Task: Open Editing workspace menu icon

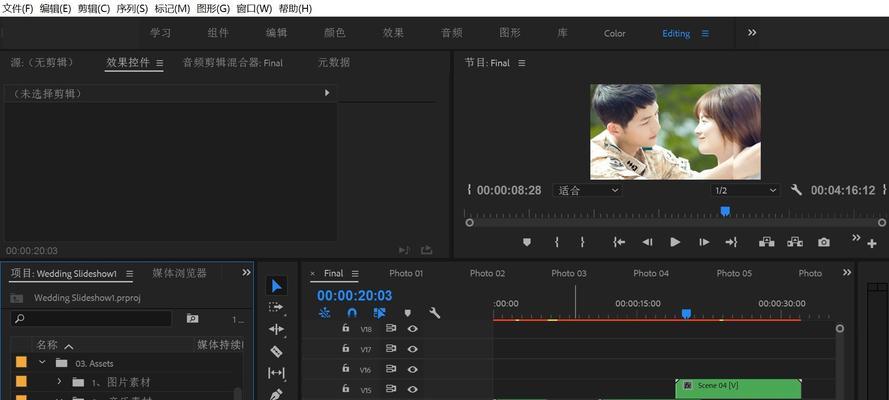Action: [x=705, y=33]
